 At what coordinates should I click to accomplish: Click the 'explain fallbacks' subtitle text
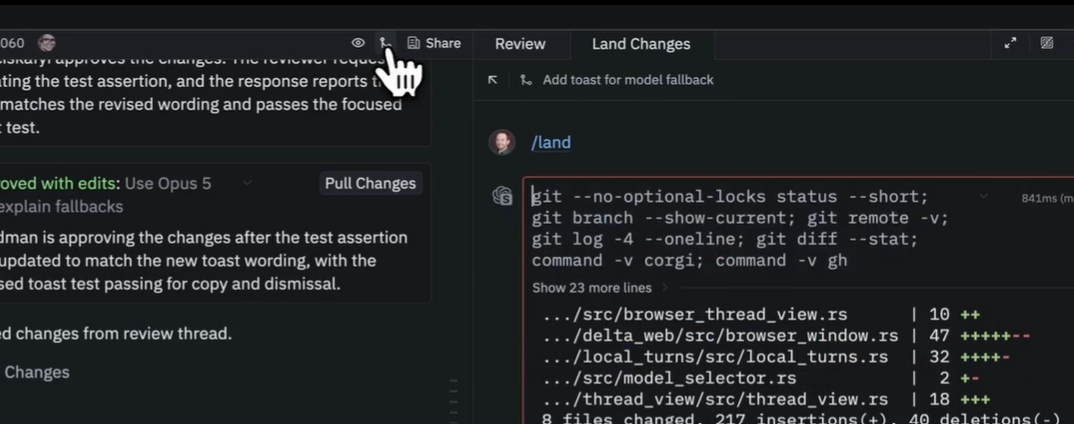coord(62,207)
